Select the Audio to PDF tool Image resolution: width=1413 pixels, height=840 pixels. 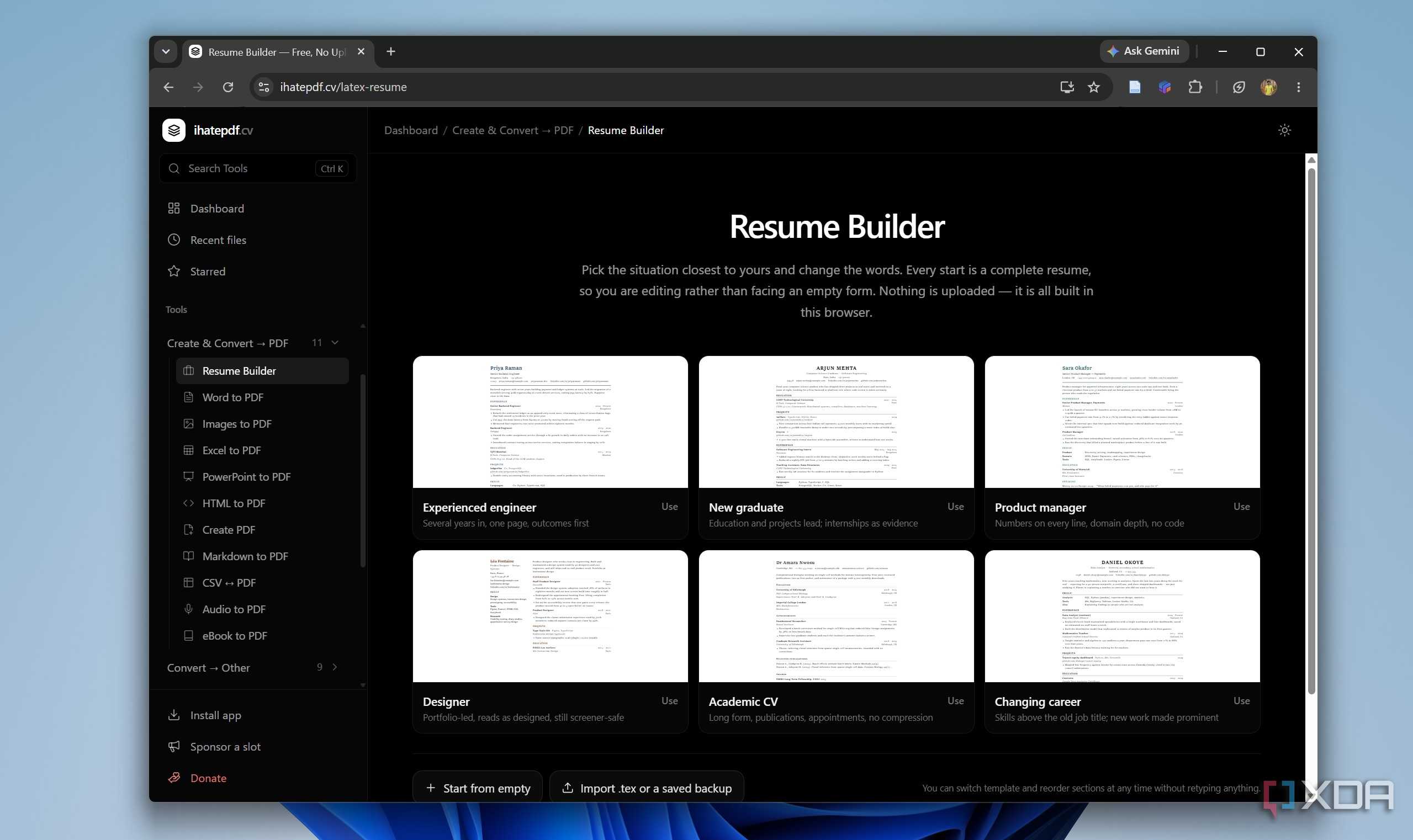(x=262, y=609)
